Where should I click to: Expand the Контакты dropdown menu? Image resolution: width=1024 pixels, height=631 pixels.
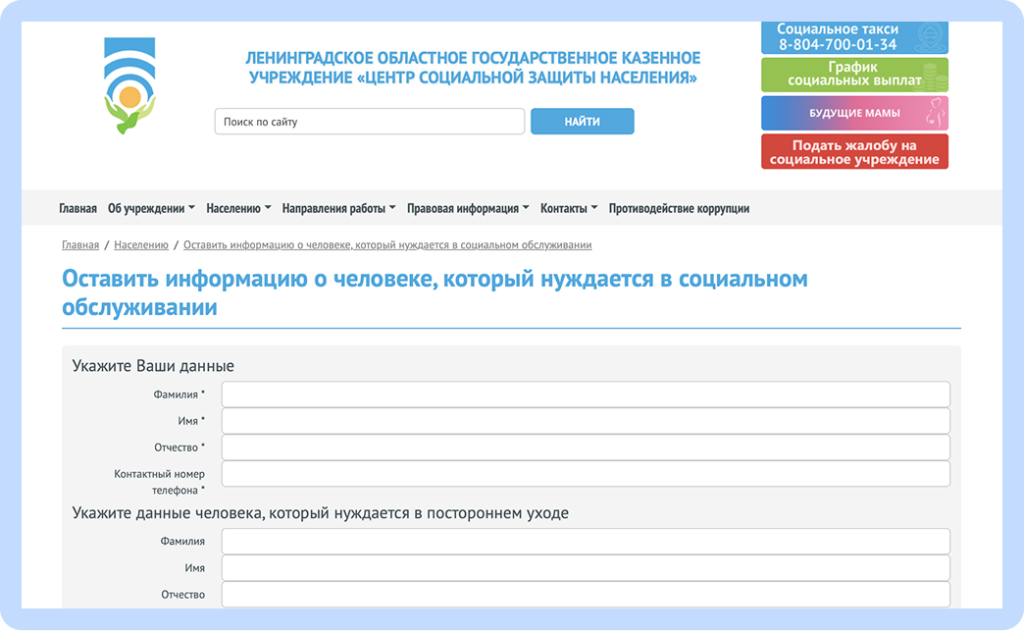click(569, 208)
